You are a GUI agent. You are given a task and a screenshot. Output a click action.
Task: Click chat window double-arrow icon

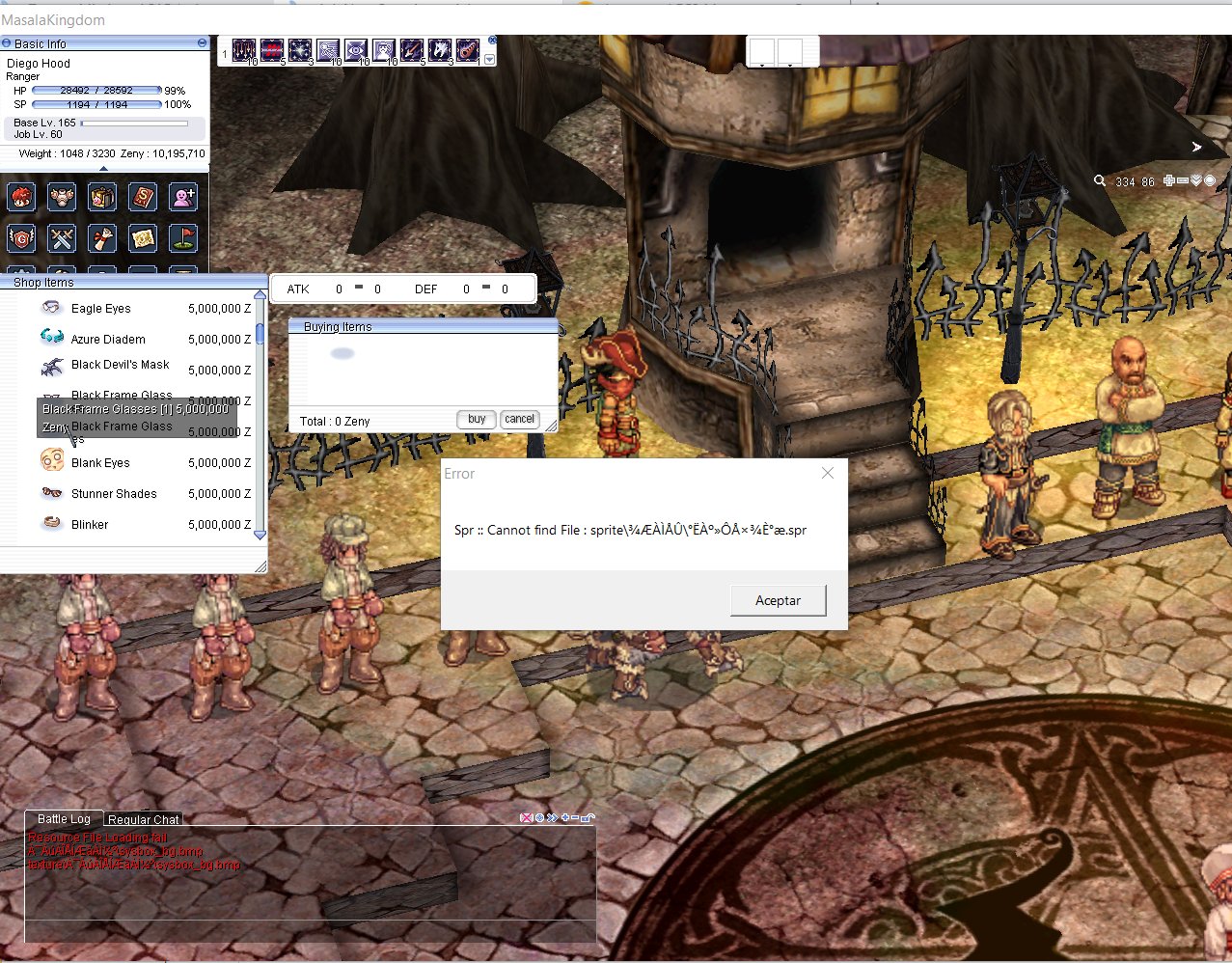(552, 817)
